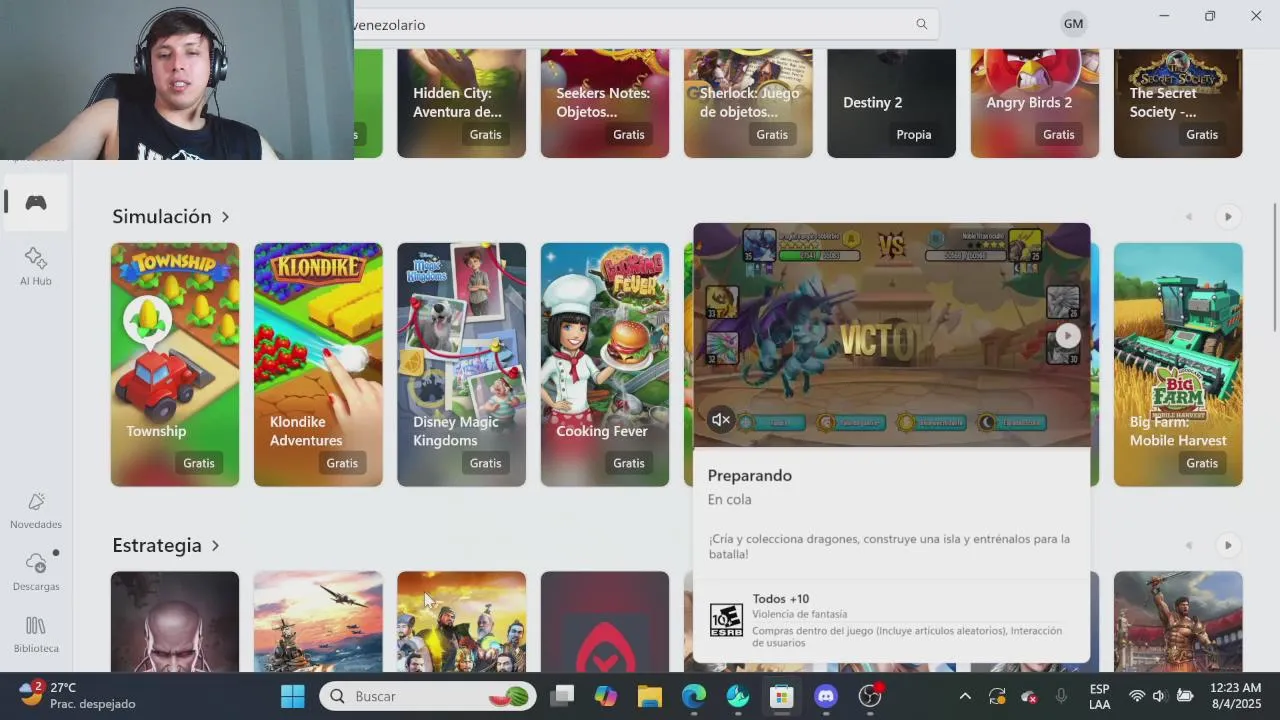Open Biblioteca in the sidebar

pyautogui.click(x=36, y=634)
